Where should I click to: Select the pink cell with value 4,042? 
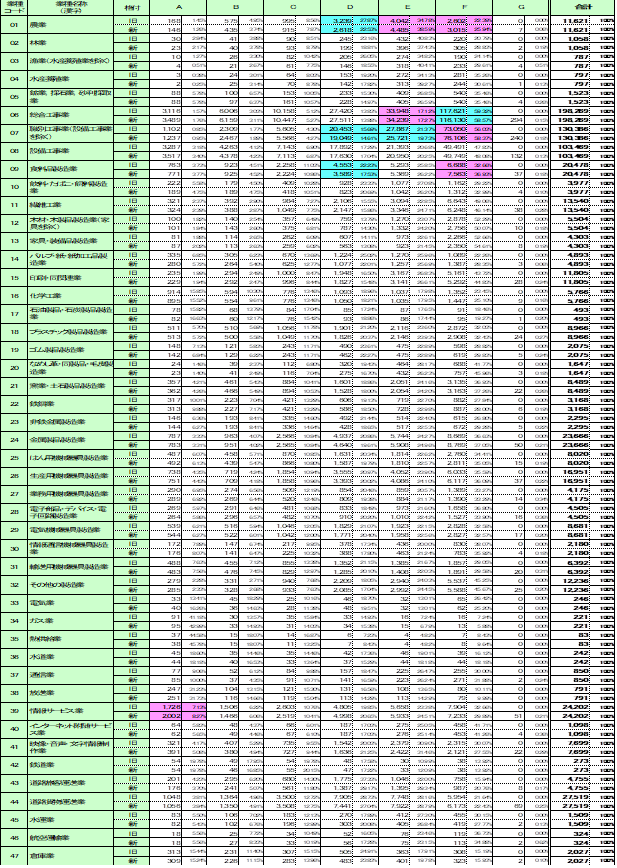396,20
